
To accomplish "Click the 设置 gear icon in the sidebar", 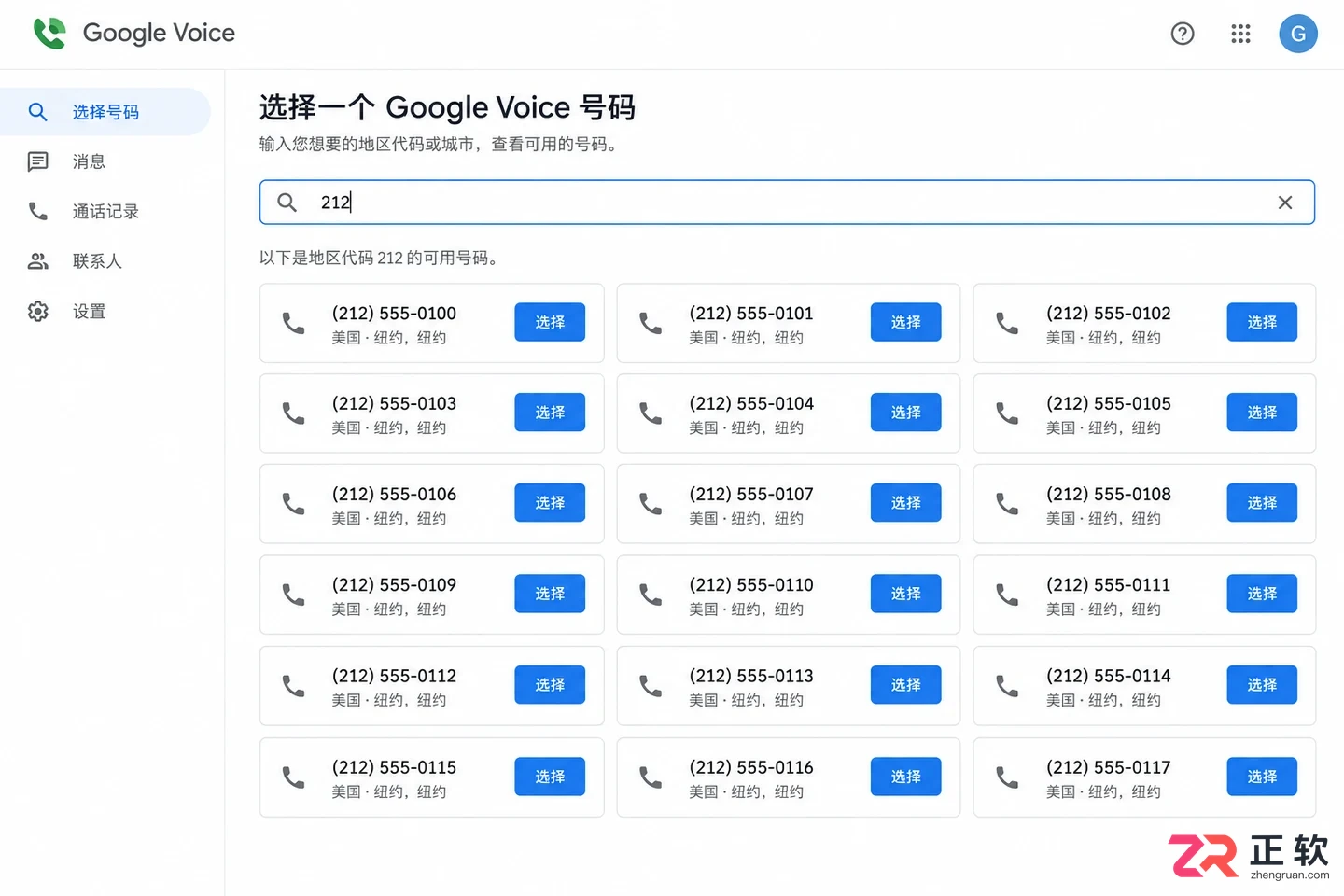I will pyautogui.click(x=37, y=311).
